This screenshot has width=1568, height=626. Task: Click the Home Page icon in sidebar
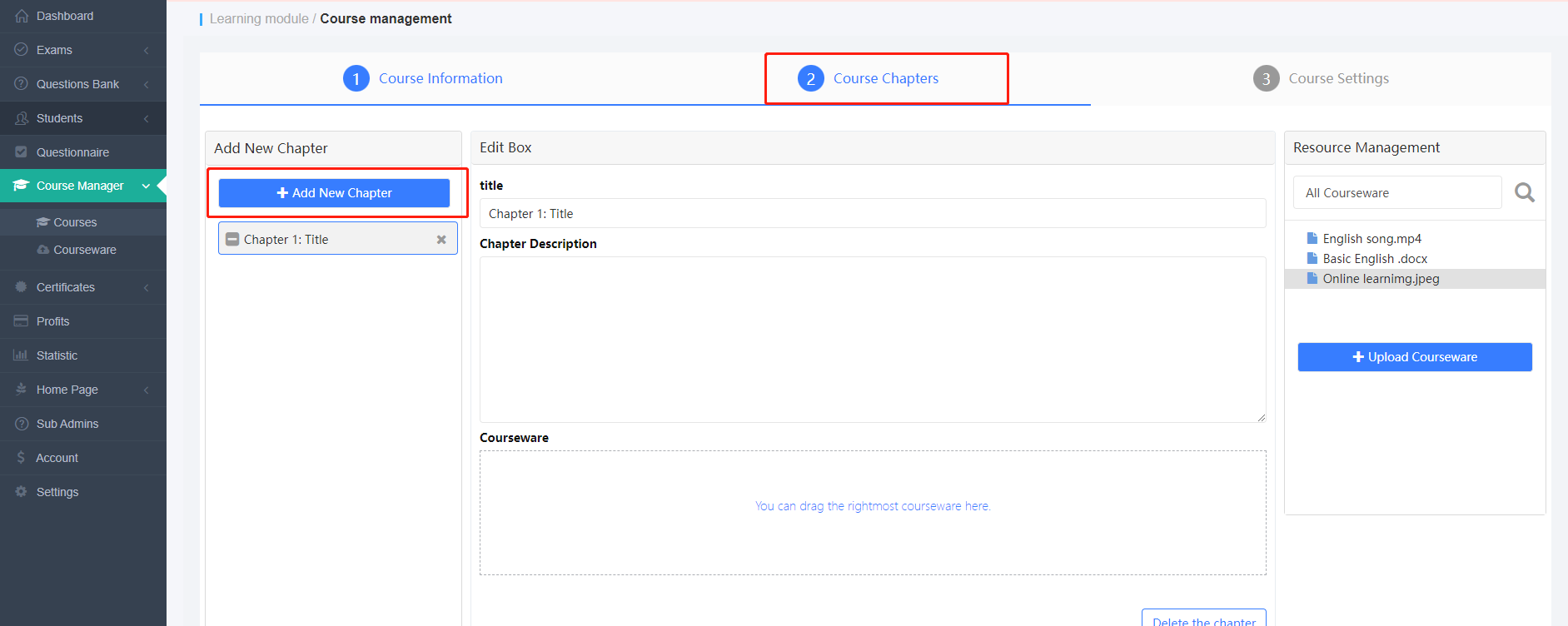22,390
